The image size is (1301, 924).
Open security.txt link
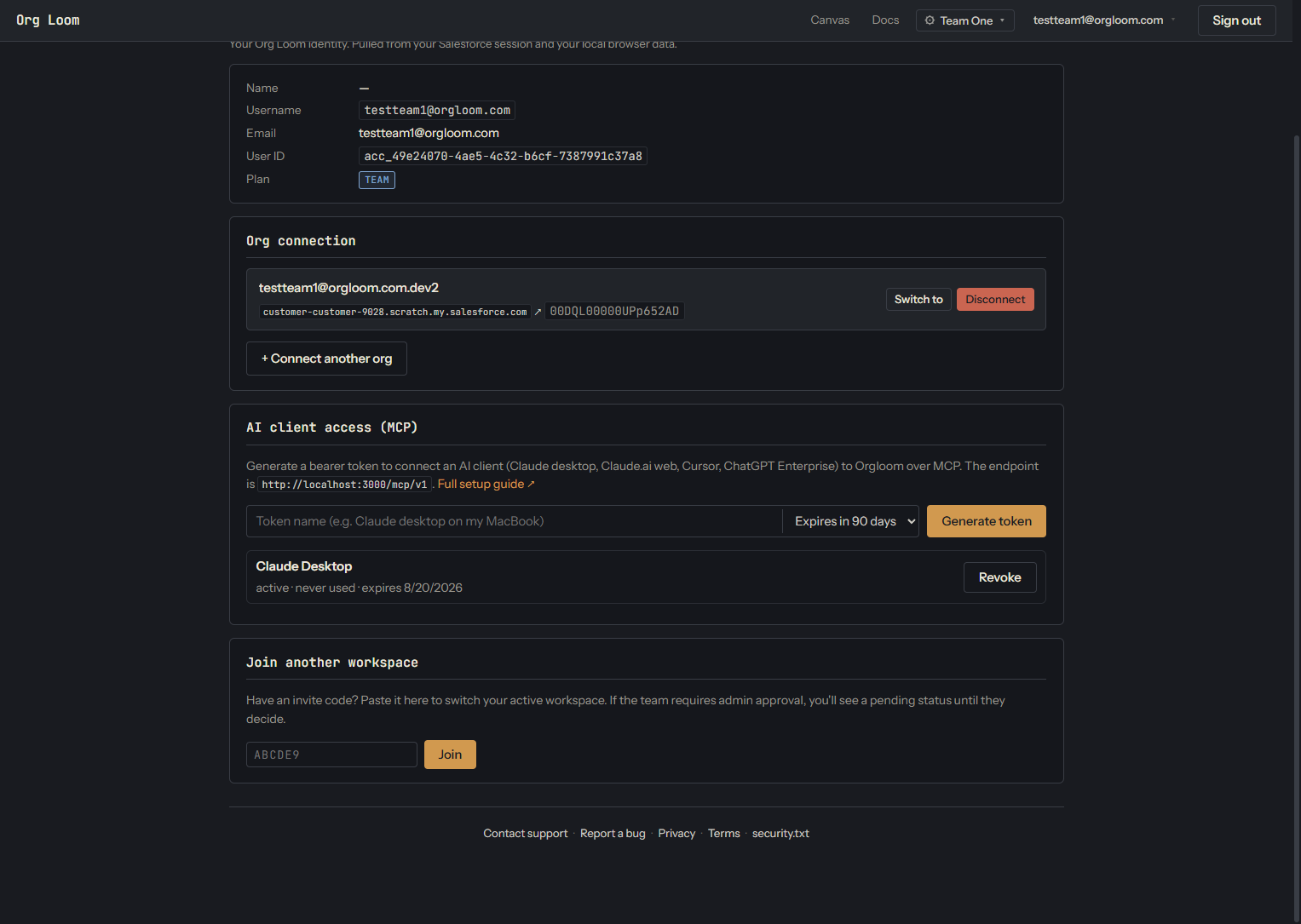pos(780,834)
